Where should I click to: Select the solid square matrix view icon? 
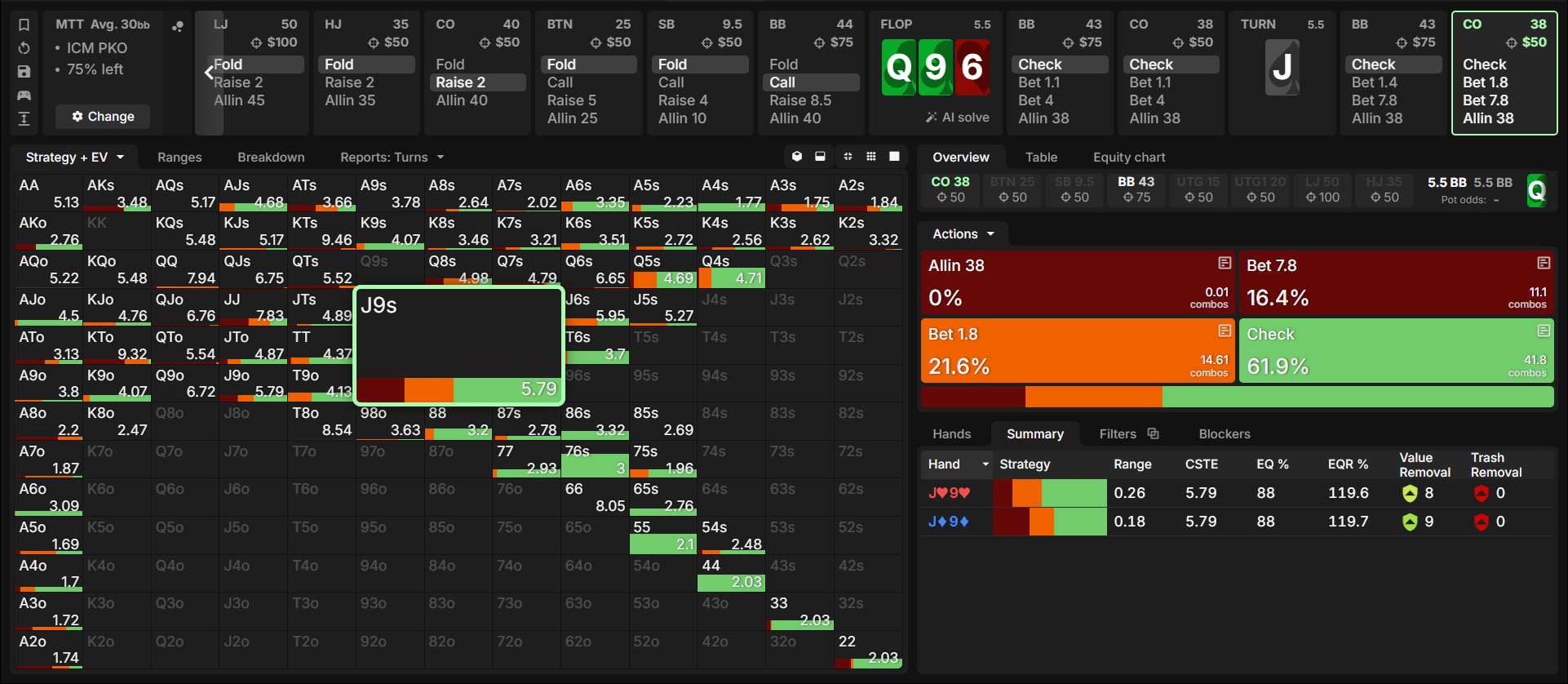point(894,157)
